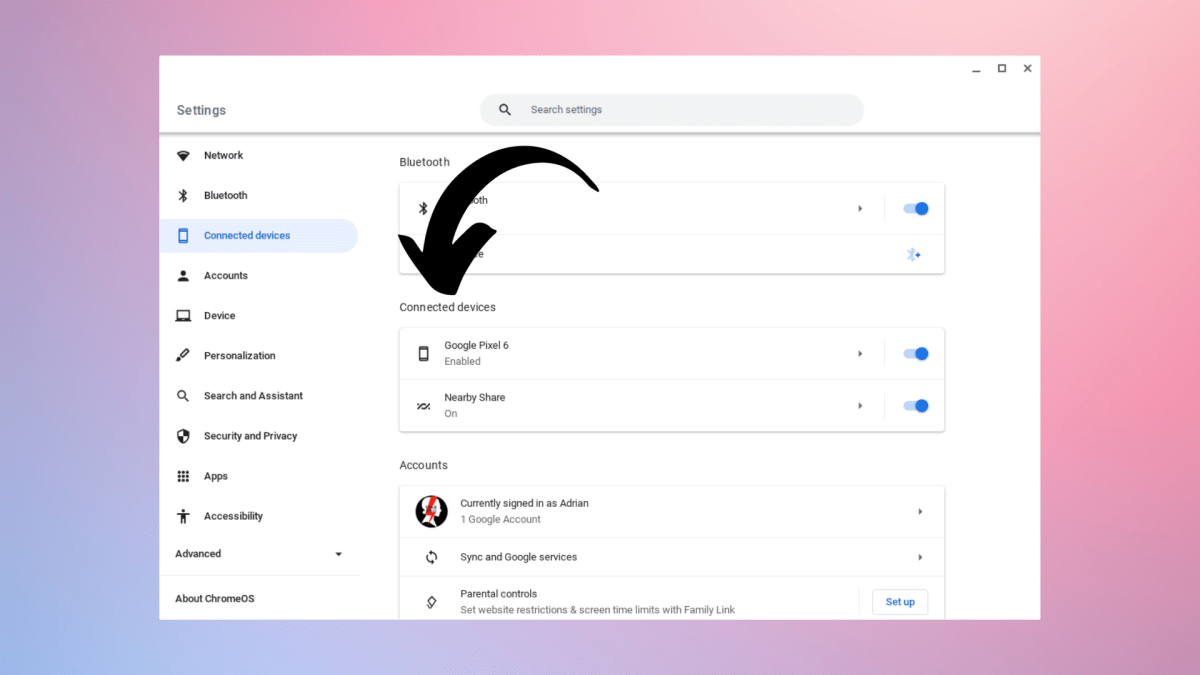Open Search and Assistant settings
1200x675 pixels.
(259, 396)
